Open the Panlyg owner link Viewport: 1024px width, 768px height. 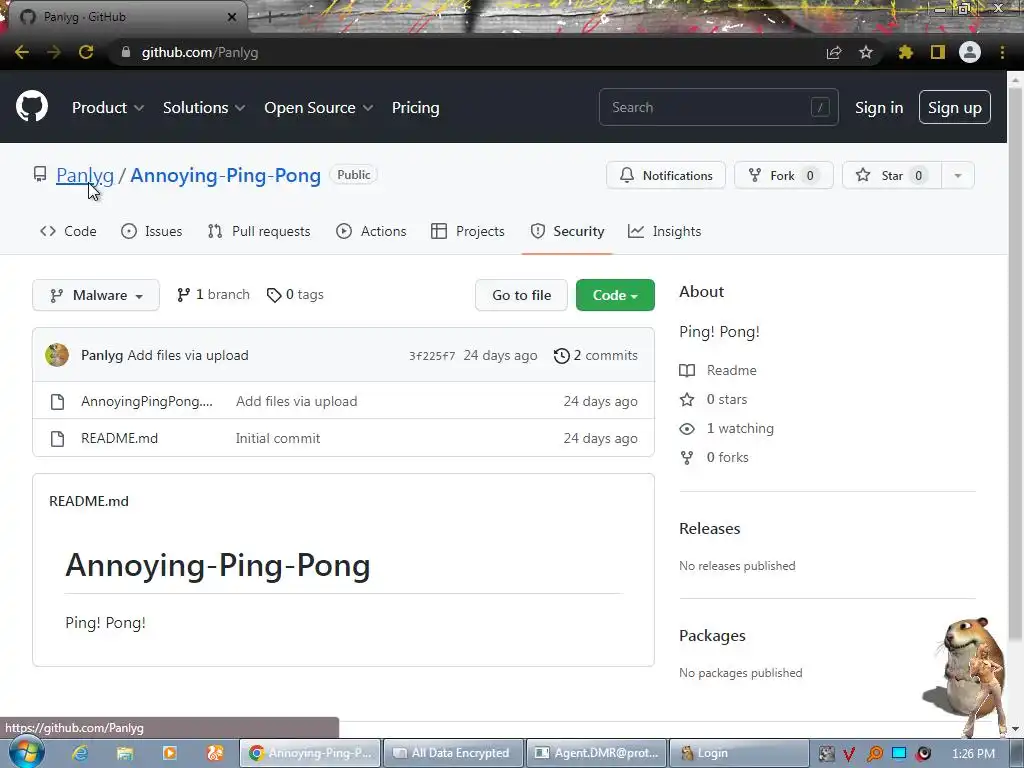coord(85,175)
